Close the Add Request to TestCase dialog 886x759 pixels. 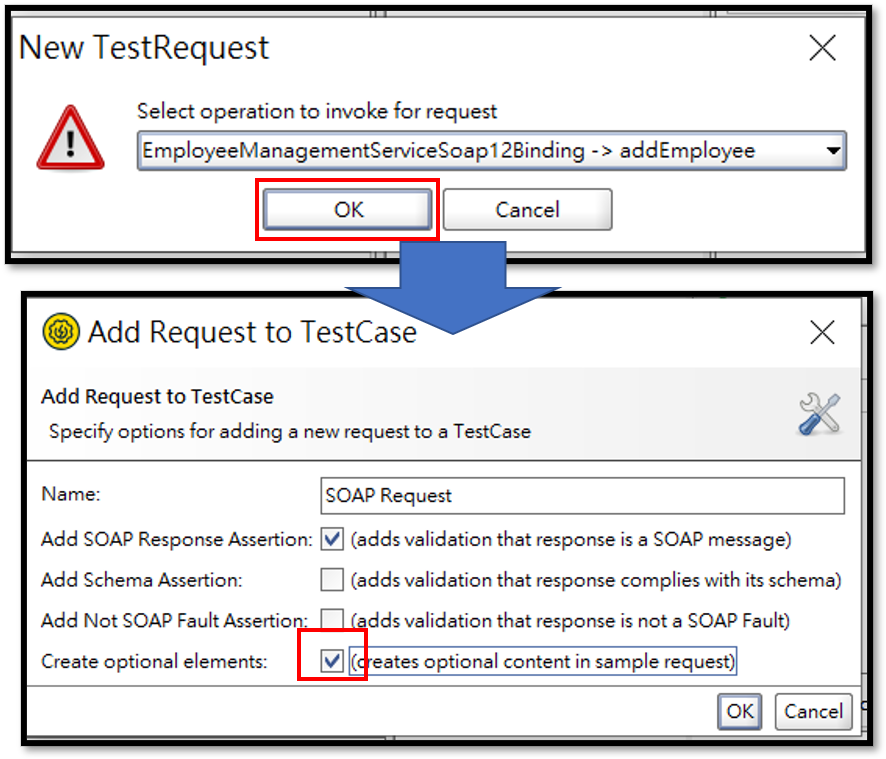coord(822,332)
